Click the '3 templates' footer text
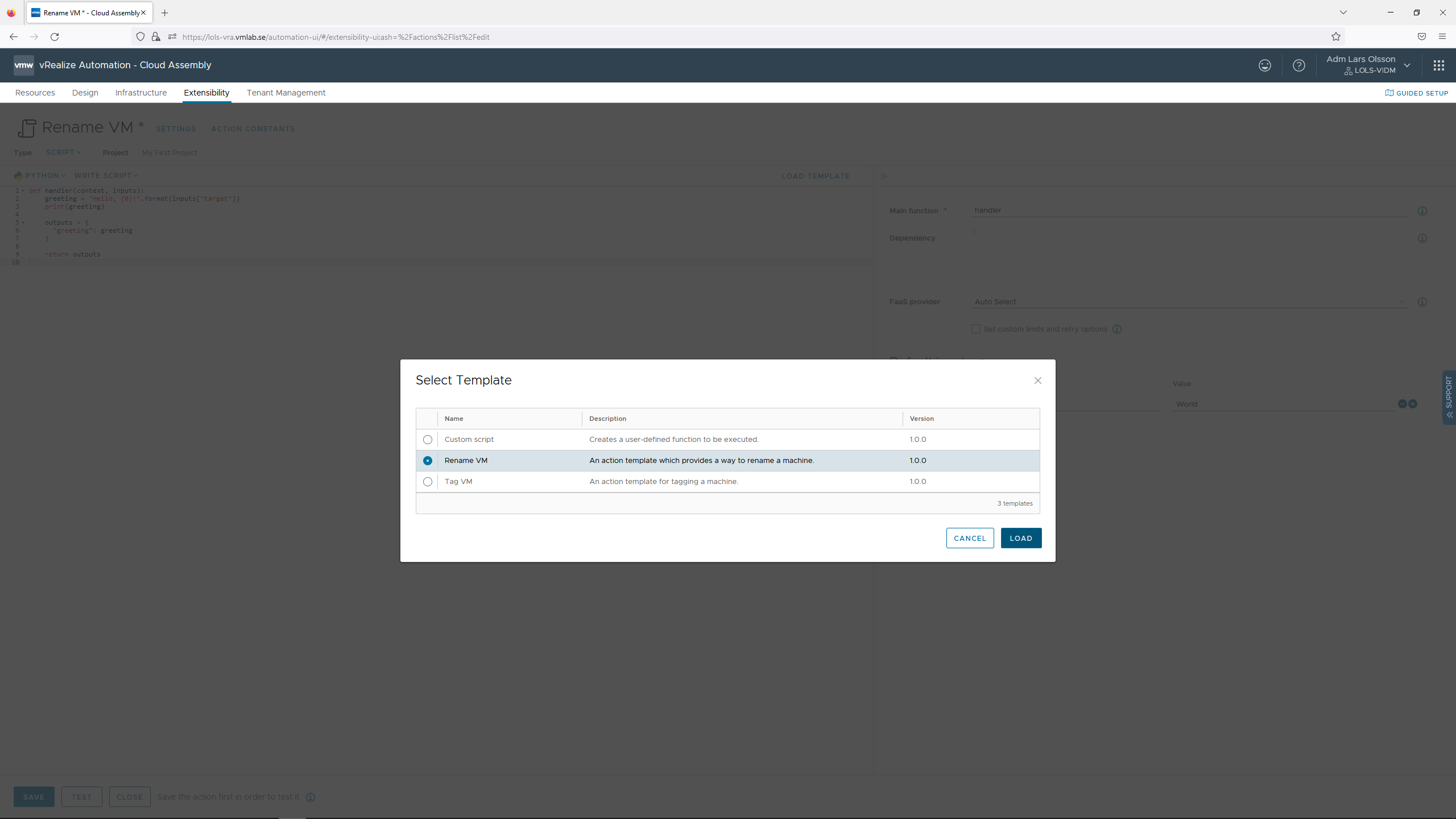 click(x=1015, y=503)
